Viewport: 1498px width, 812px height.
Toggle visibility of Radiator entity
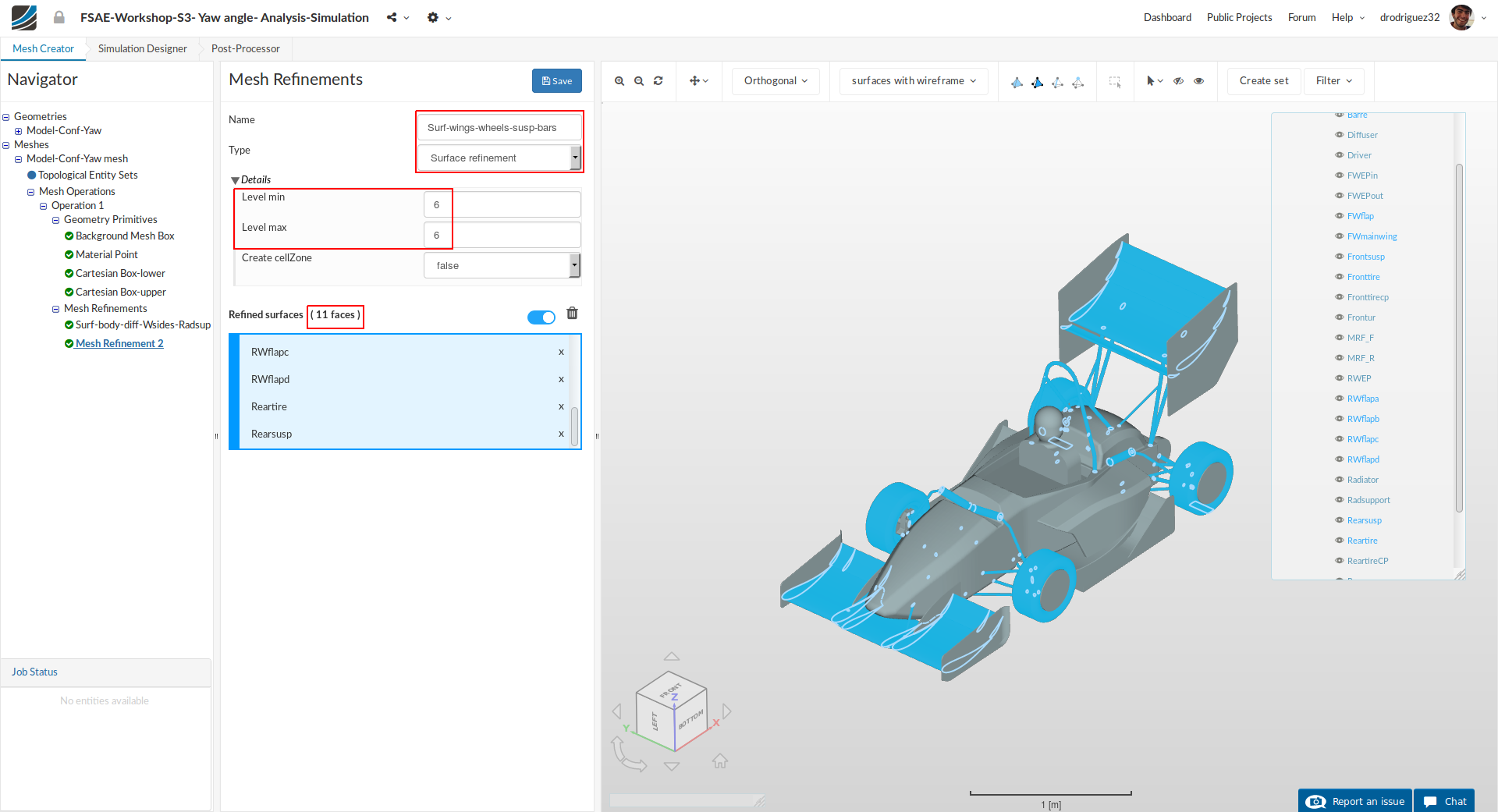(x=1340, y=480)
